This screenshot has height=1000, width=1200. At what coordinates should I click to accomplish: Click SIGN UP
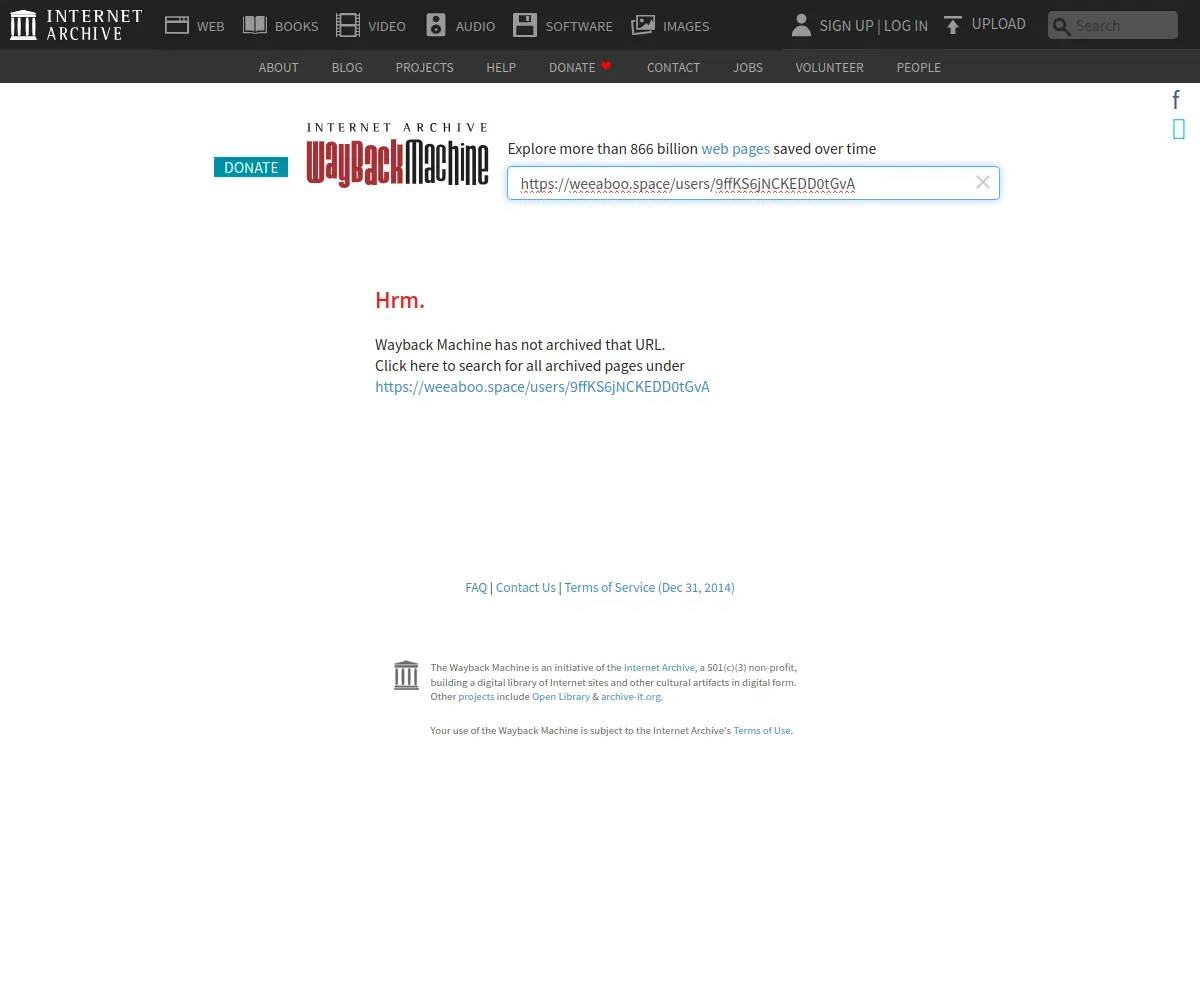[x=846, y=26]
